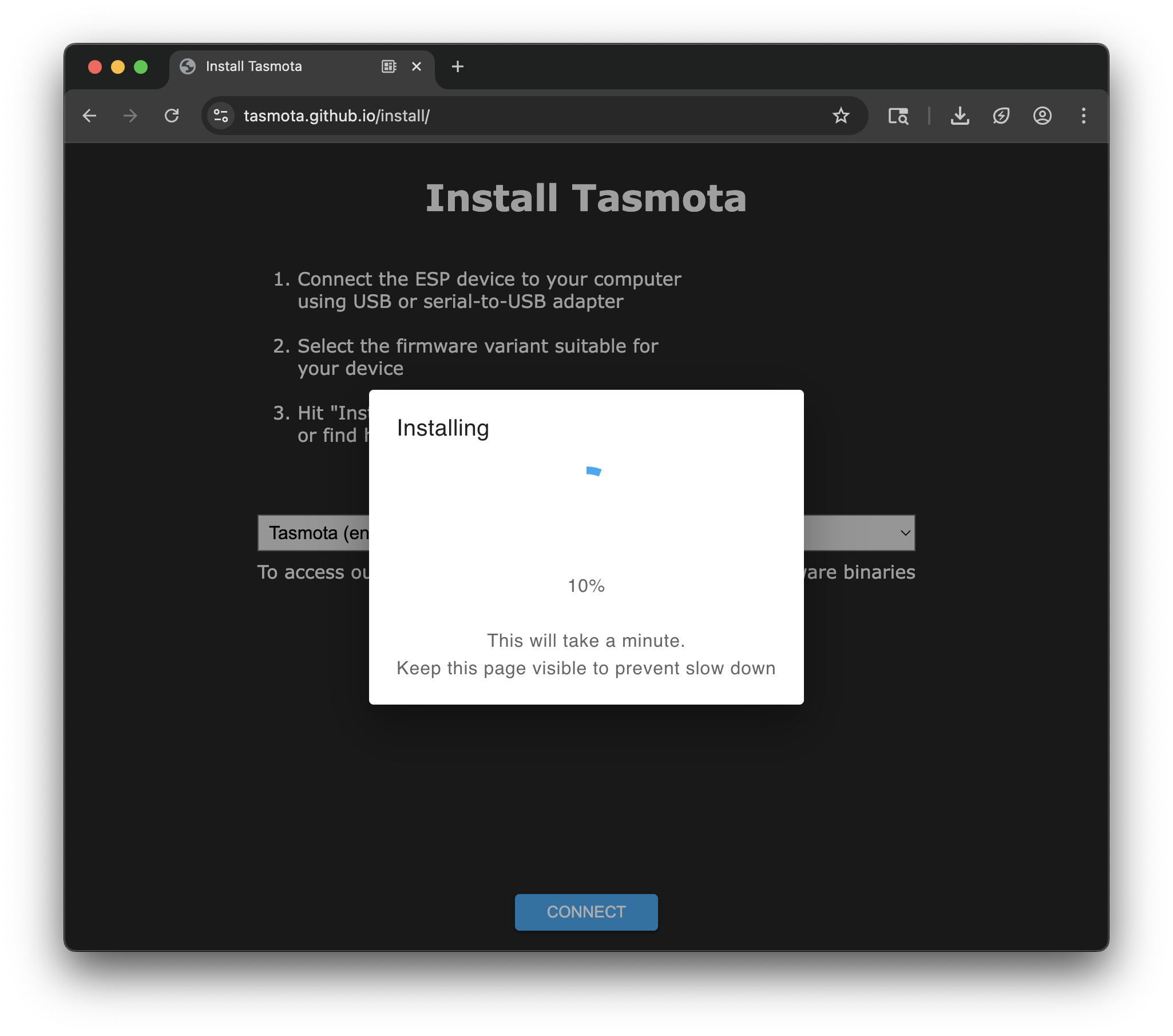1173x1036 pixels.
Task: Click the back navigation arrow
Action: click(89, 116)
